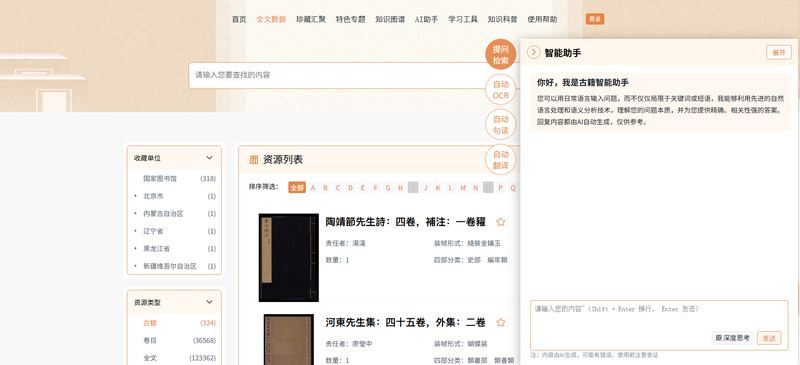Collapse assistant panel with circled arrow icon
Viewport: 800px width, 365px height.
pyautogui.click(x=534, y=52)
